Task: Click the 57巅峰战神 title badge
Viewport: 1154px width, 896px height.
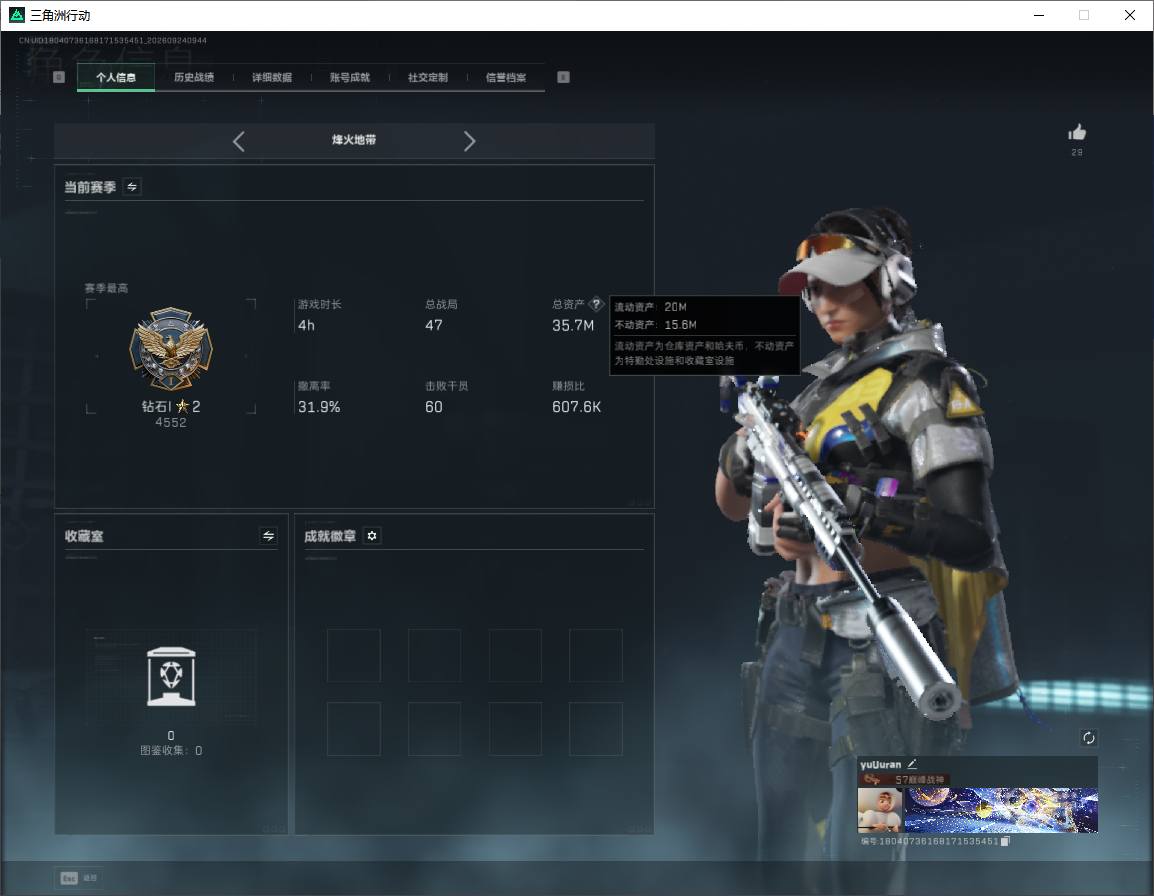Action: [905, 779]
